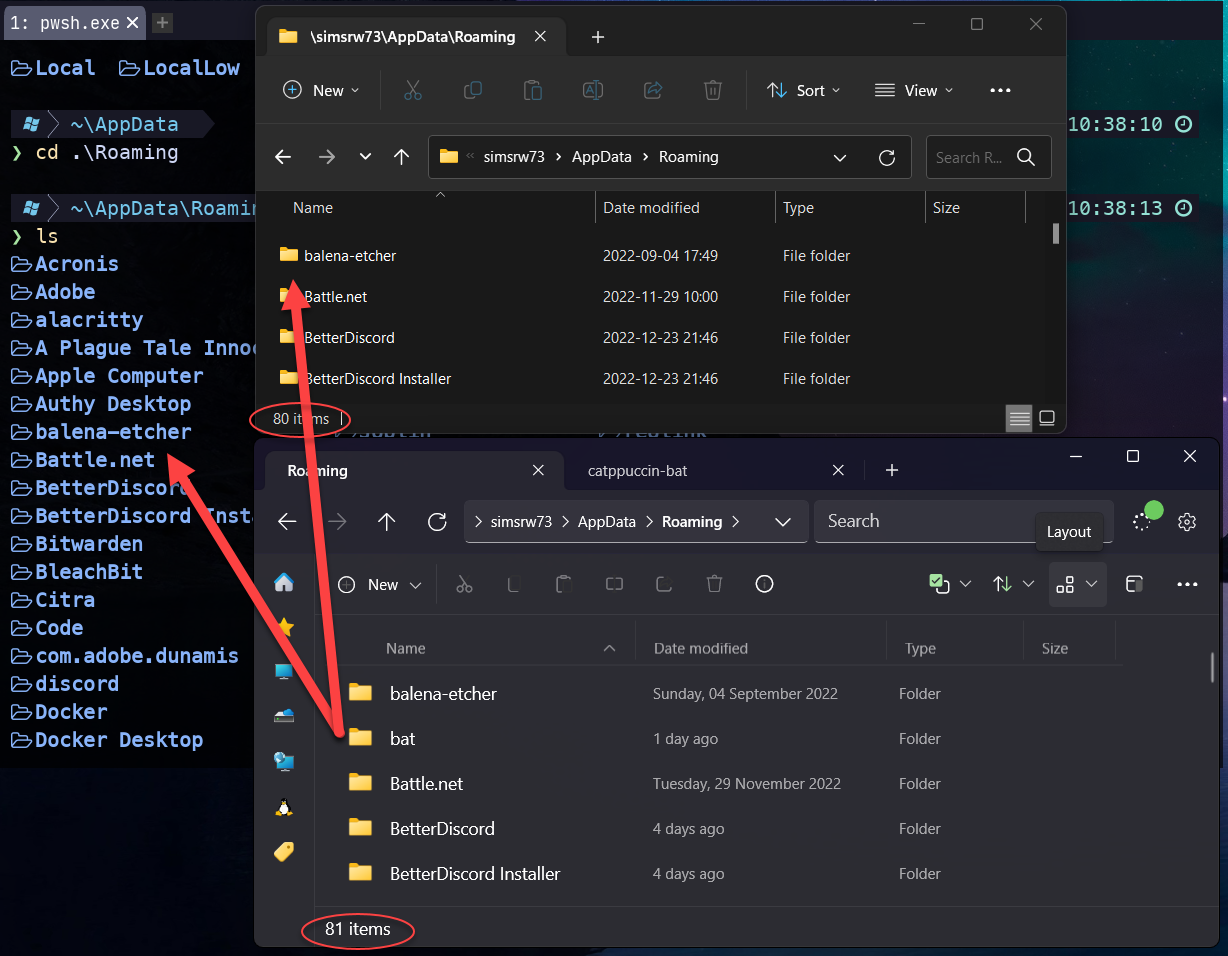Image resolution: width=1228 pixels, height=956 pixels.
Task: Click Rename icon in Explorer window toolbar
Action: 593,90
